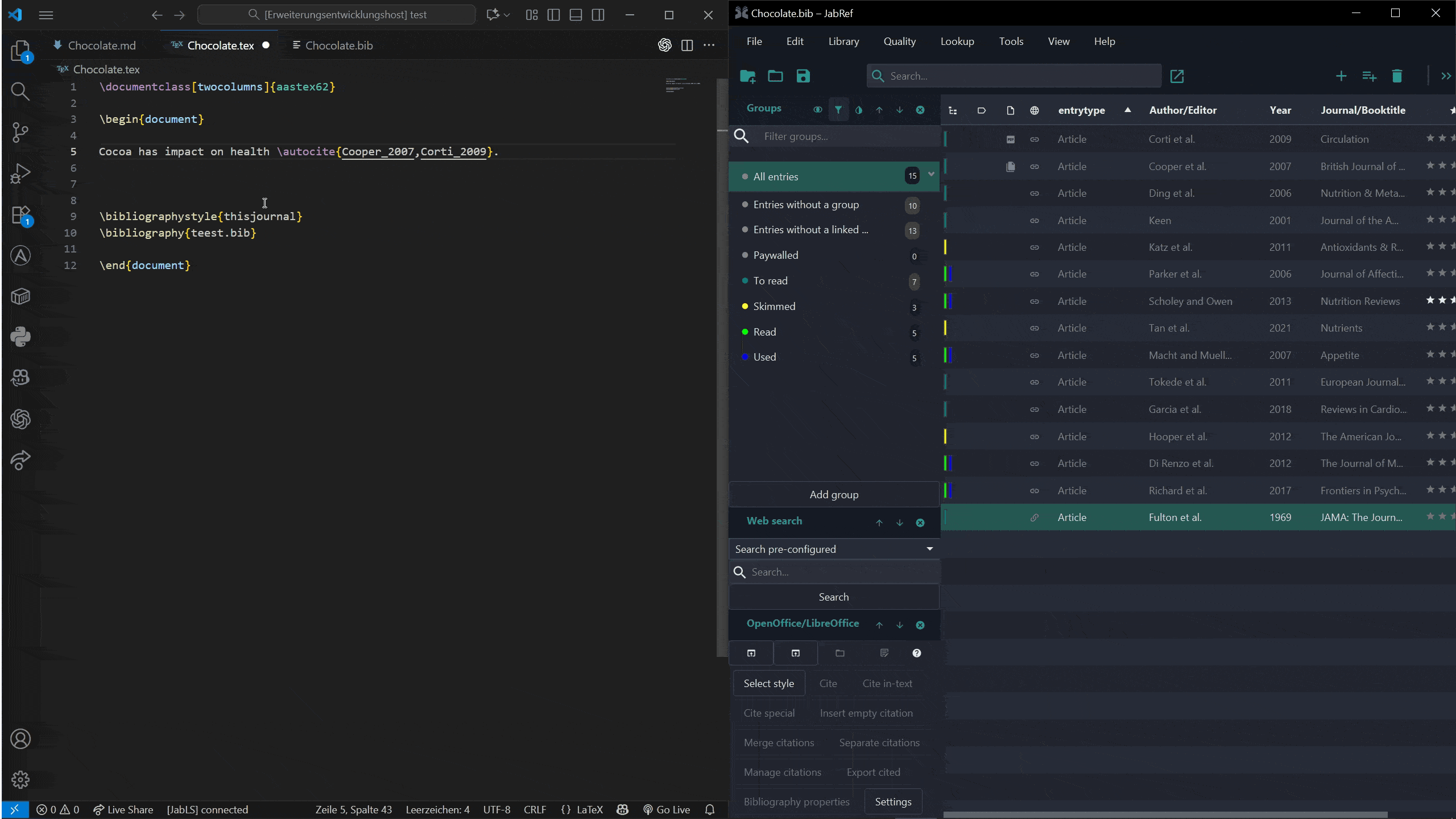The width and height of the screenshot is (1456, 819).
Task: Open the Copilot icon in the editor tab bar
Action: [664, 45]
